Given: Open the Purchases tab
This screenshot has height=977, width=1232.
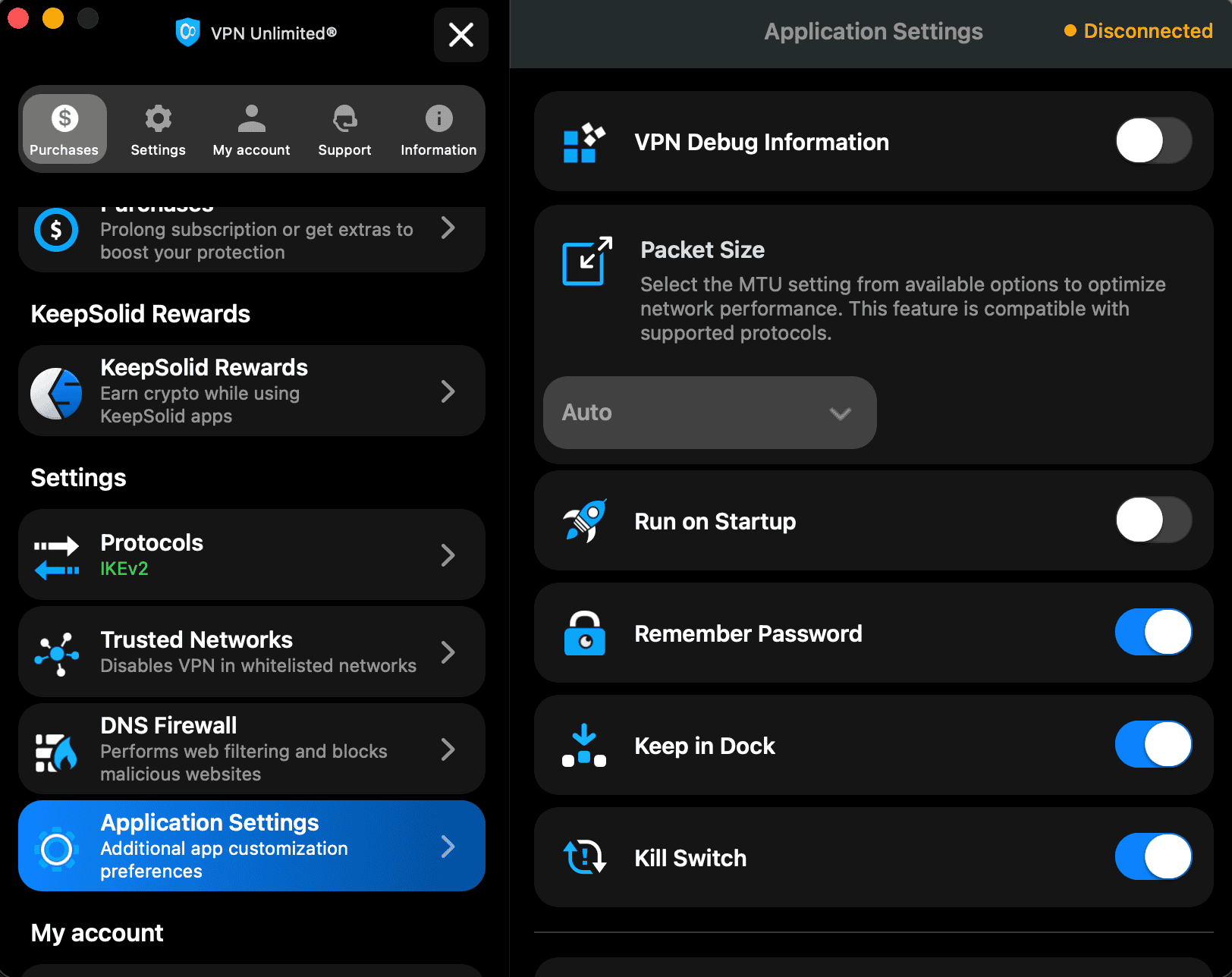Looking at the screenshot, I should pos(64,129).
